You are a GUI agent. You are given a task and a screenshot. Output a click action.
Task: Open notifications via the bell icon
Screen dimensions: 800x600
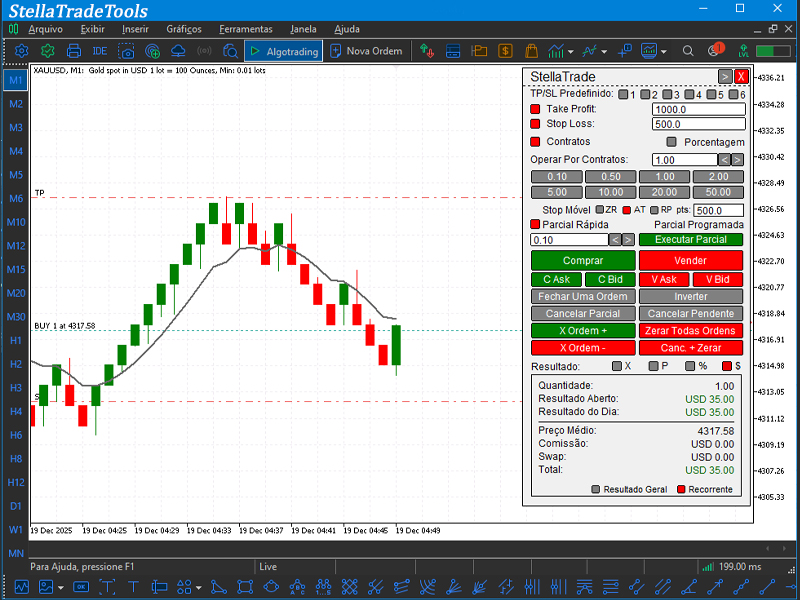(x=713, y=51)
